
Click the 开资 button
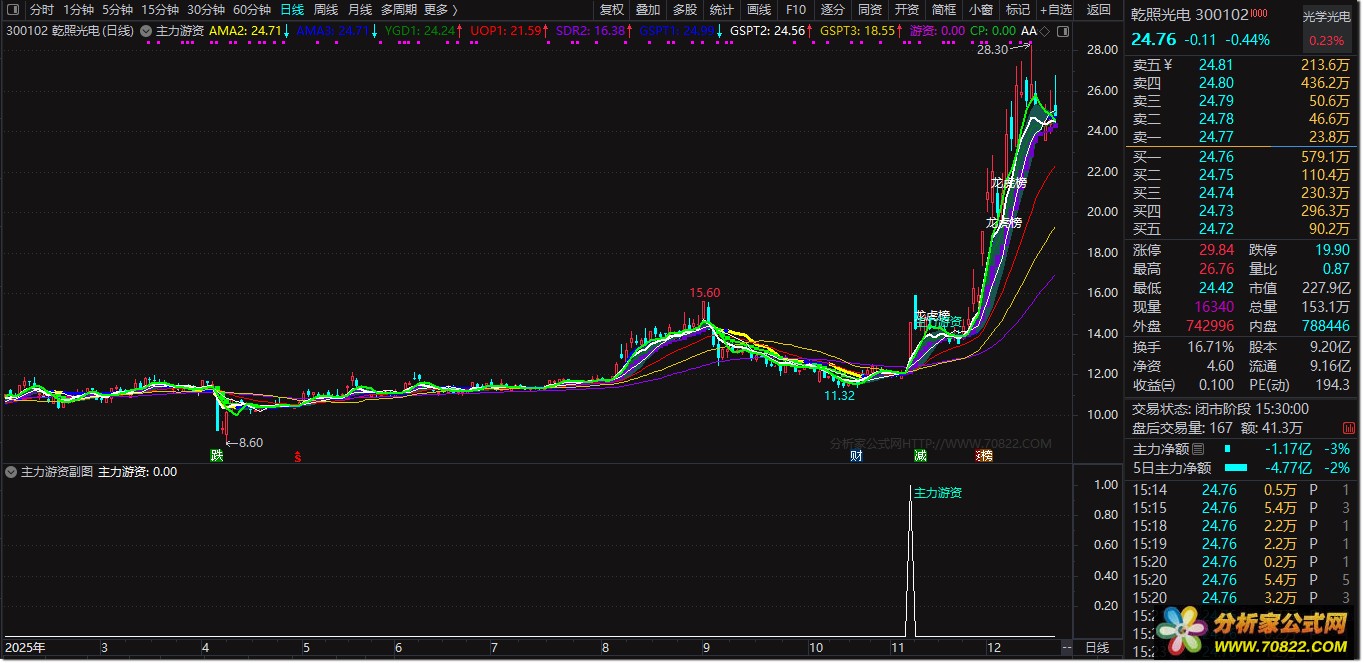906,10
